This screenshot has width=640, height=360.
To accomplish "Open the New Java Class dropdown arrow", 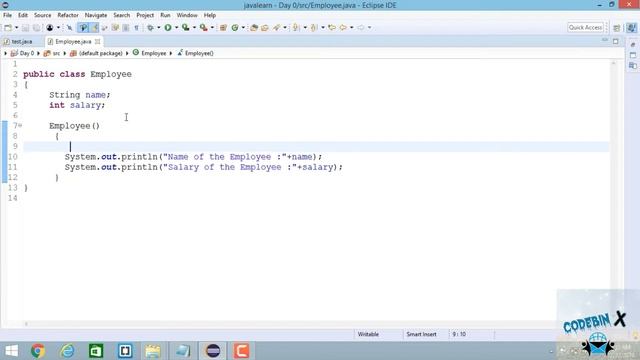I will 243,28.
